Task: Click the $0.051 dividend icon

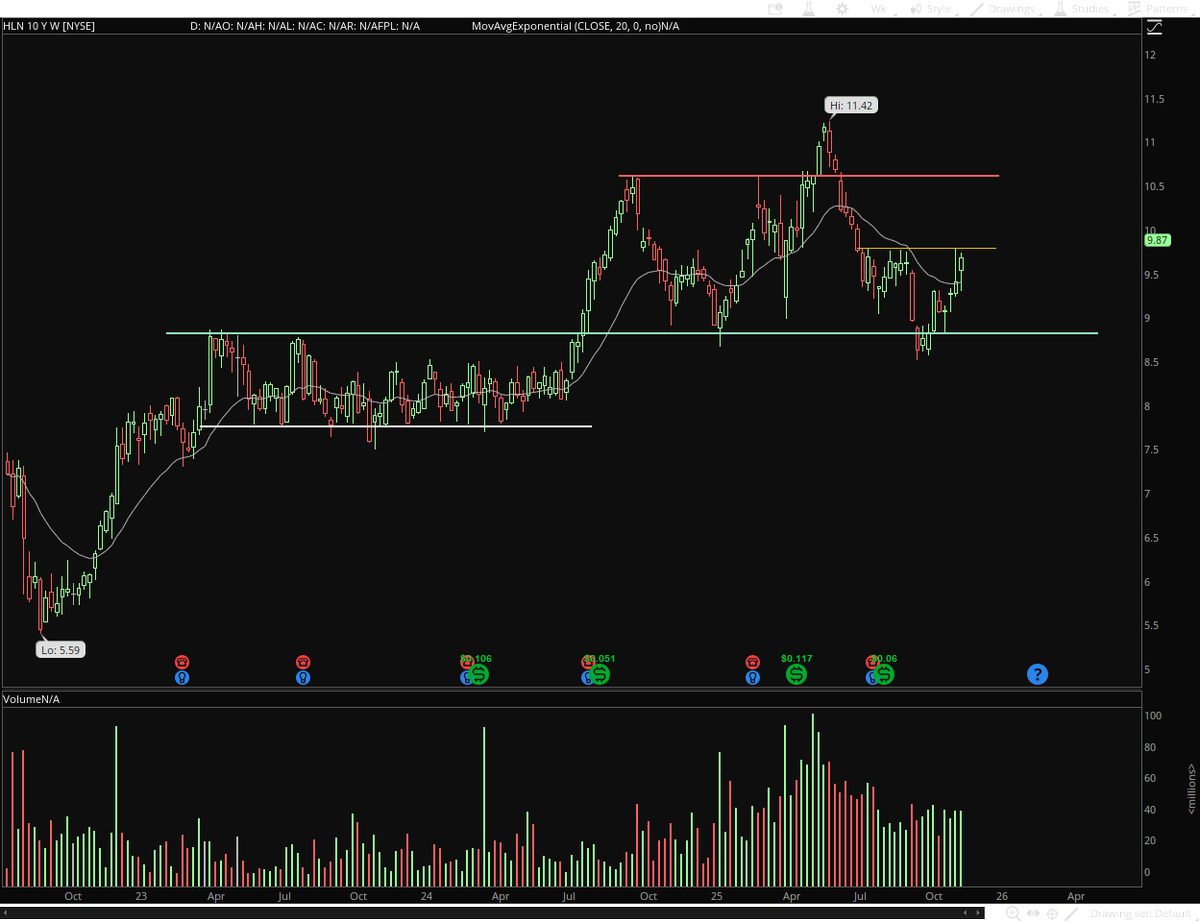Action: [599, 674]
